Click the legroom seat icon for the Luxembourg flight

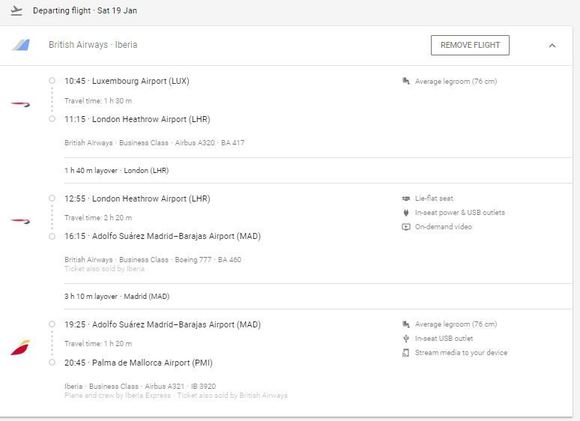click(406, 81)
